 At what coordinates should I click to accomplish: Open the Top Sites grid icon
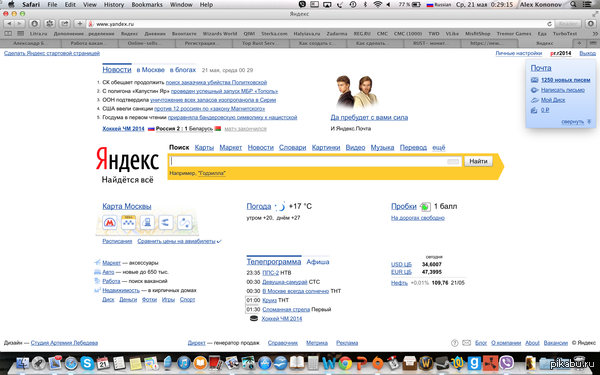click(21, 34)
